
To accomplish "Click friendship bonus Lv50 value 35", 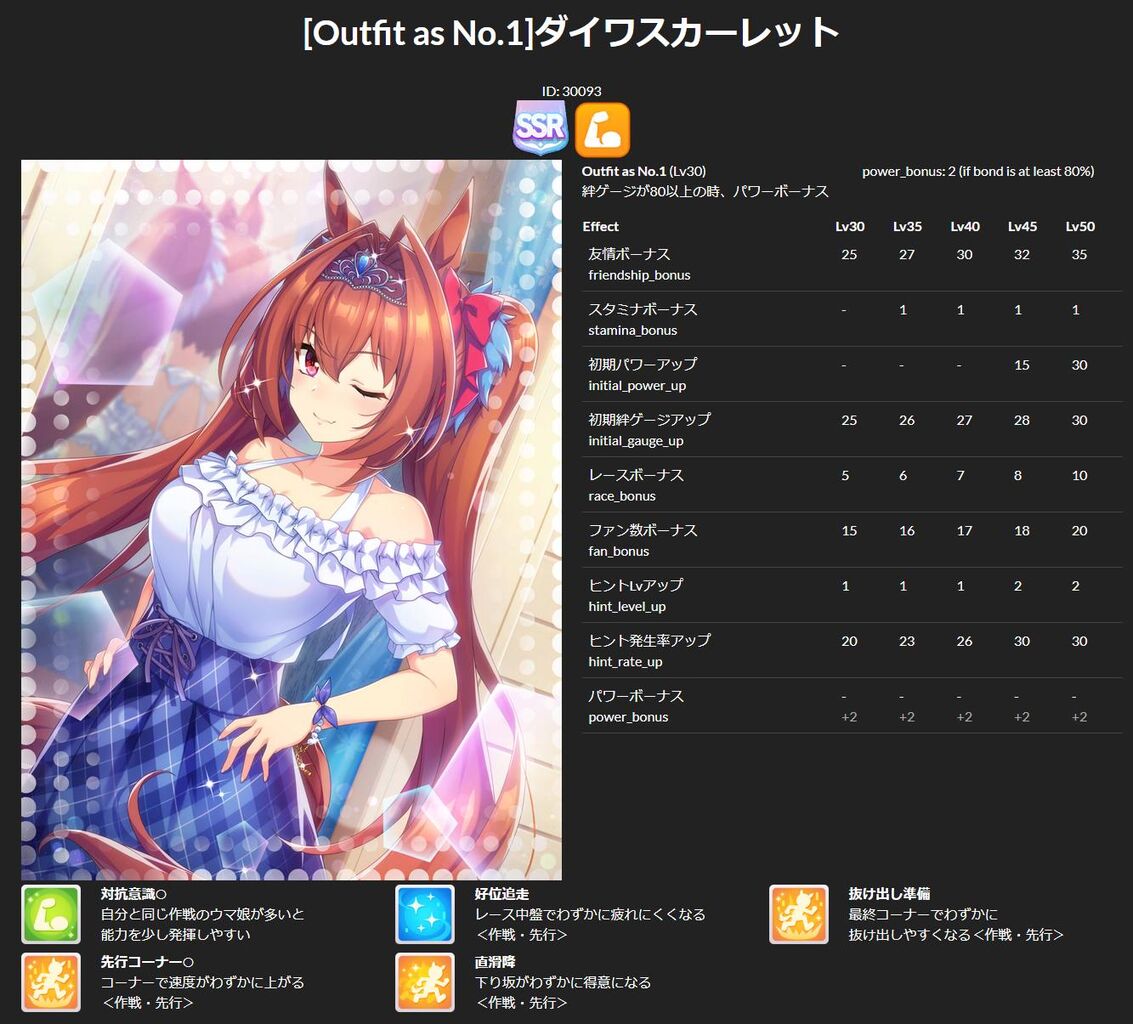I will (x=1079, y=254).
